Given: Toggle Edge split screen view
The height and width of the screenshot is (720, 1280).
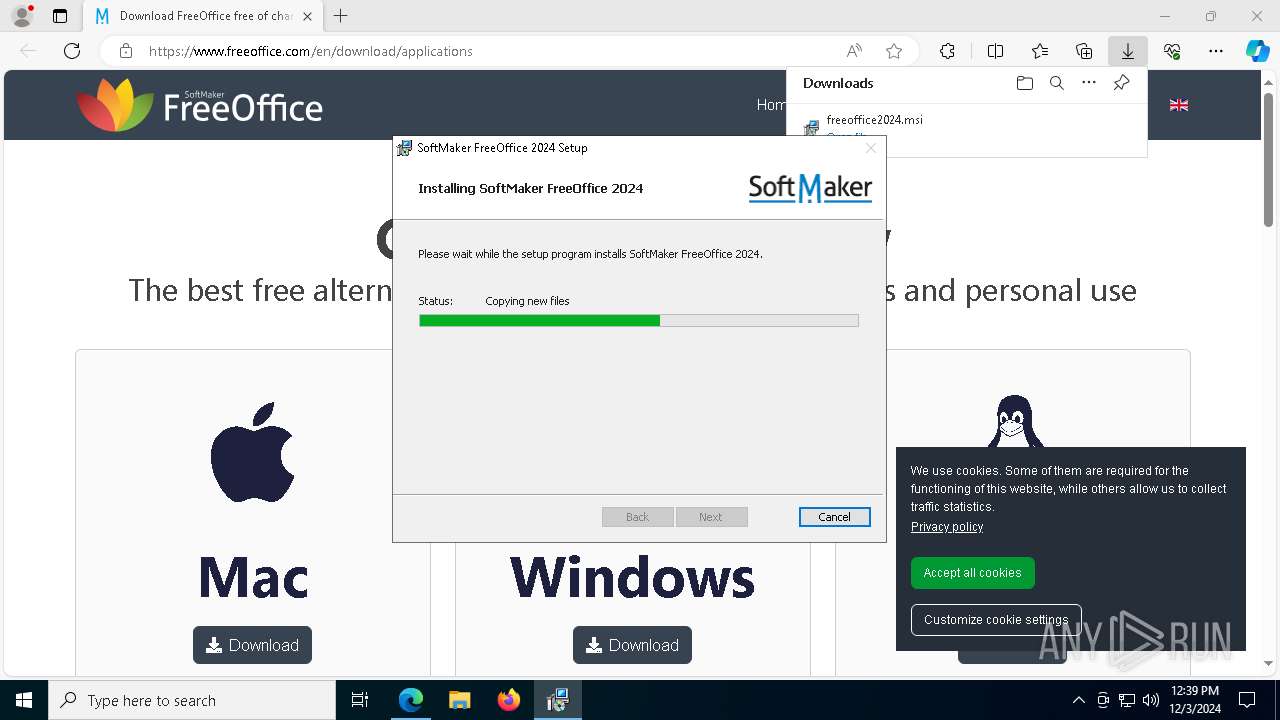Looking at the screenshot, I should pyautogui.click(x=995, y=51).
